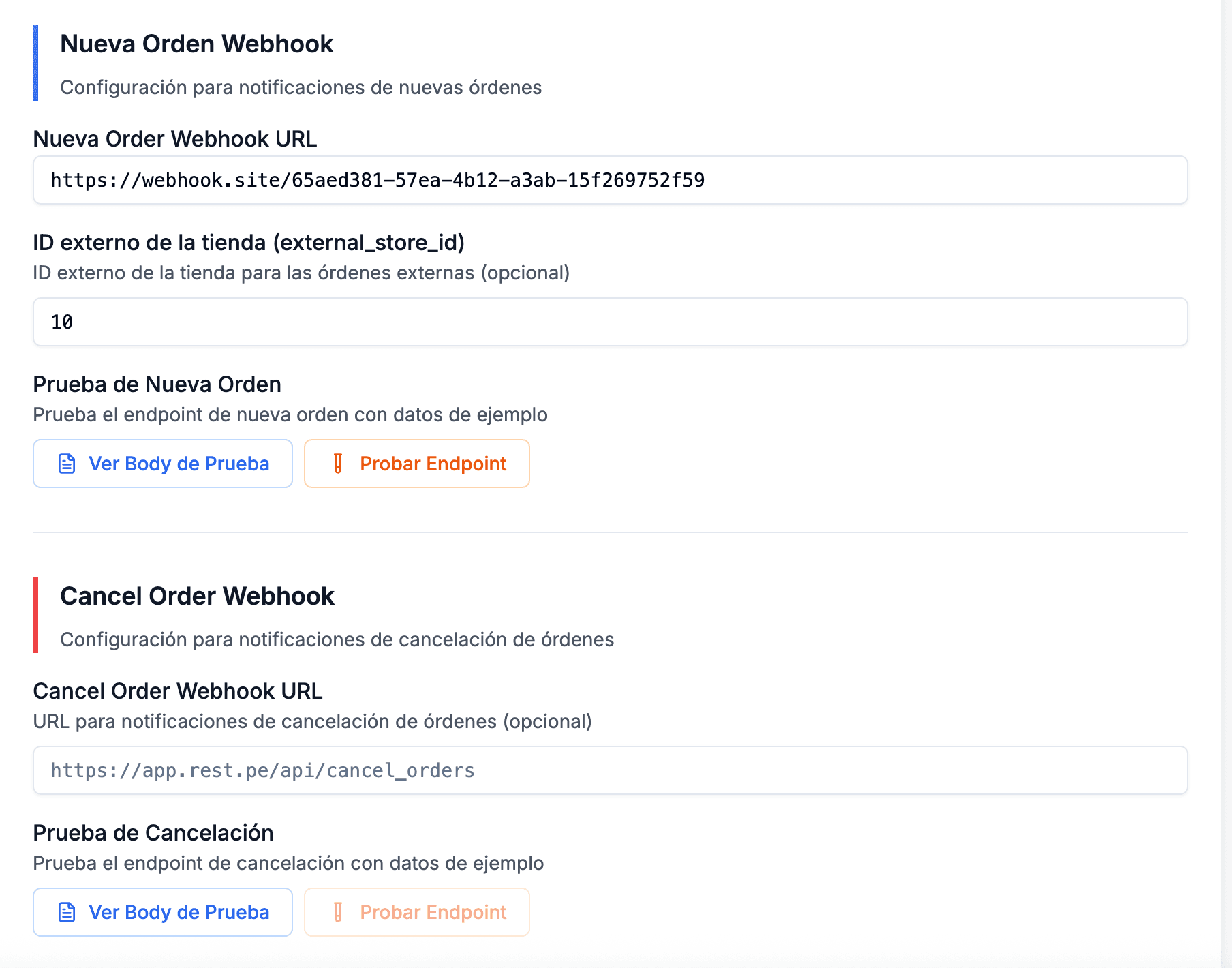1232x968 pixels.
Task: Click the file icon of the first test body button
Action: pos(65,464)
